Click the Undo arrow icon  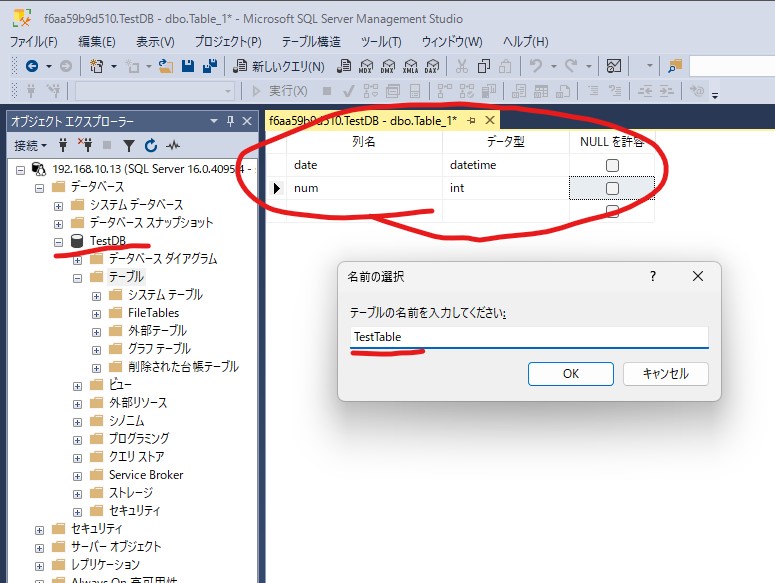536,66
